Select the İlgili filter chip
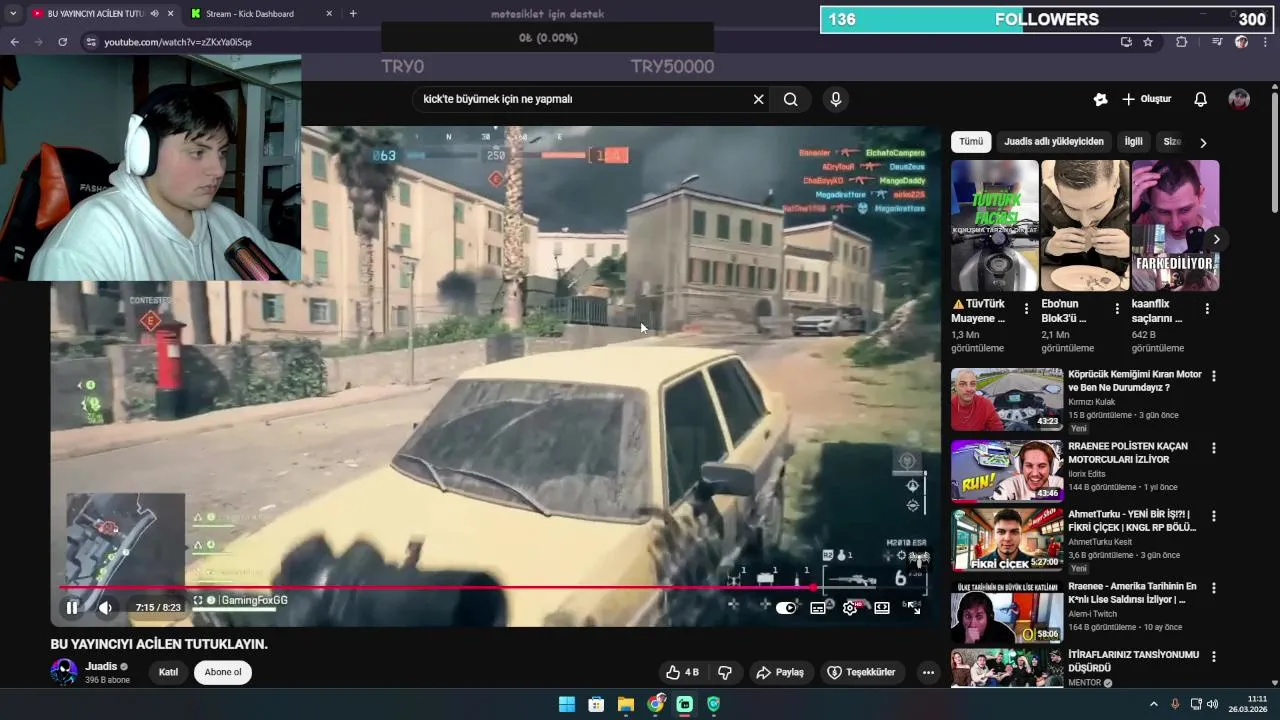Image resolution: width=1280 pixels, height=720 pixels. pyautogui.click(x=1133, y=142)
